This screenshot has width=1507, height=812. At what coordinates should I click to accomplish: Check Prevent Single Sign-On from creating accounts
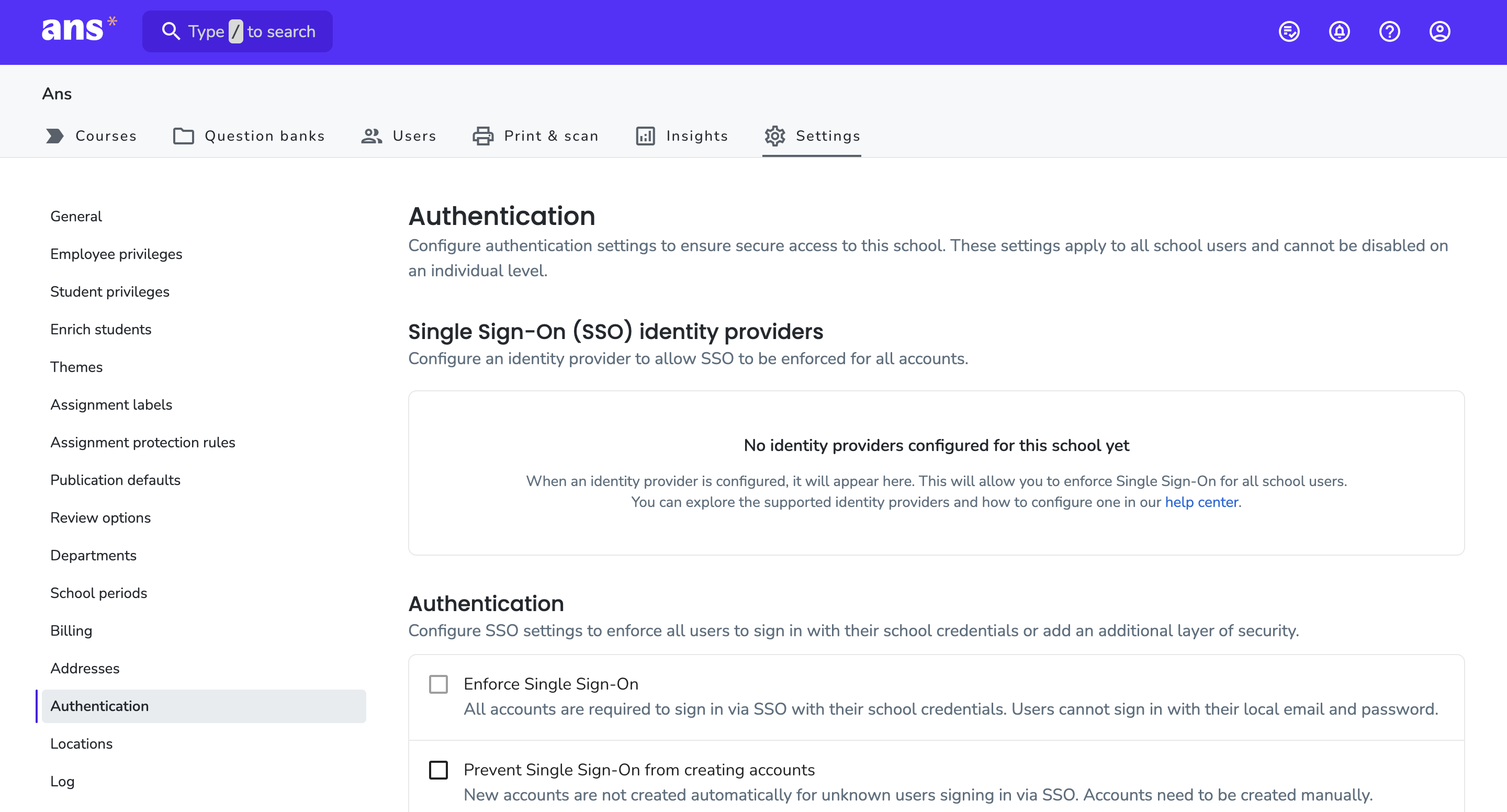[x=438, y=770]
